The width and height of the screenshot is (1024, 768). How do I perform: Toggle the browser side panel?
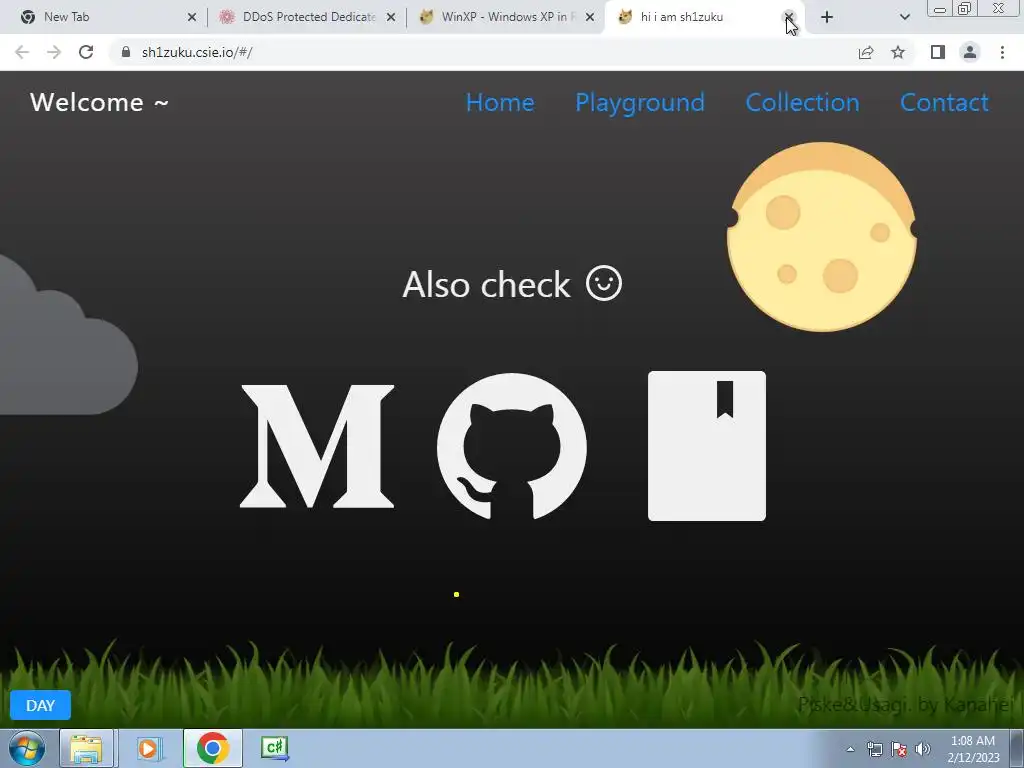(938, 52)
